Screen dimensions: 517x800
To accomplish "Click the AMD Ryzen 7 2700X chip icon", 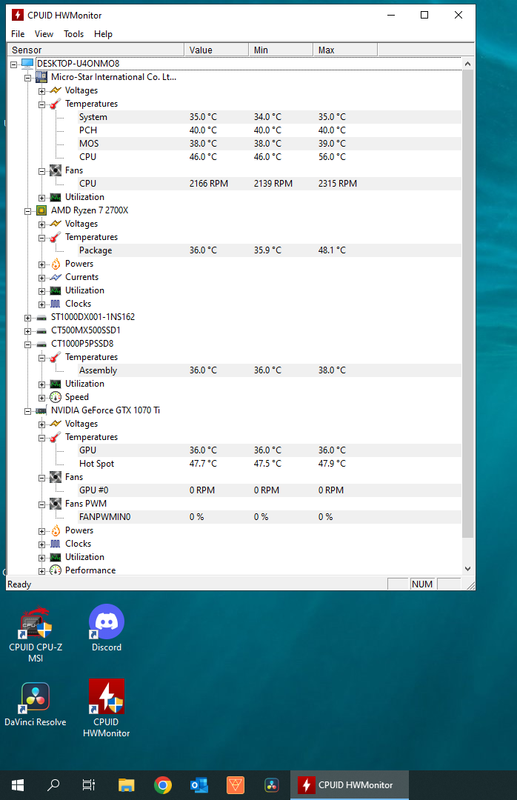I will (41, 210).
